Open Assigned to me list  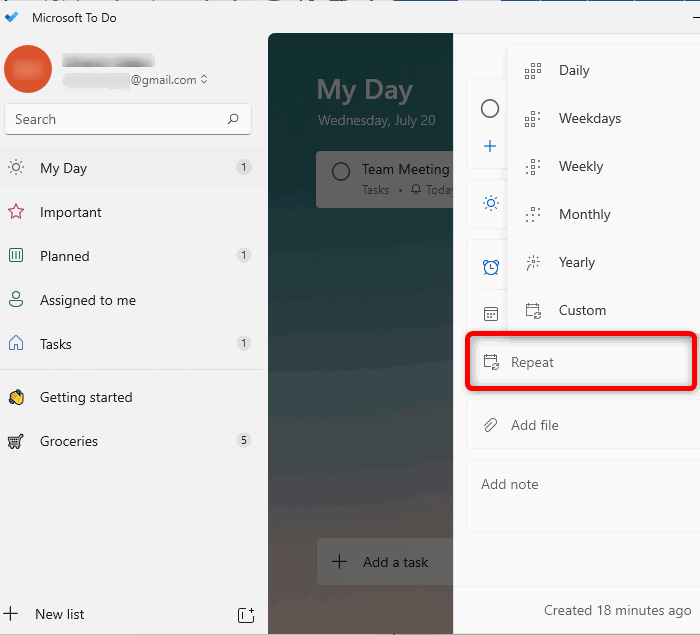(x=131, y=300)
